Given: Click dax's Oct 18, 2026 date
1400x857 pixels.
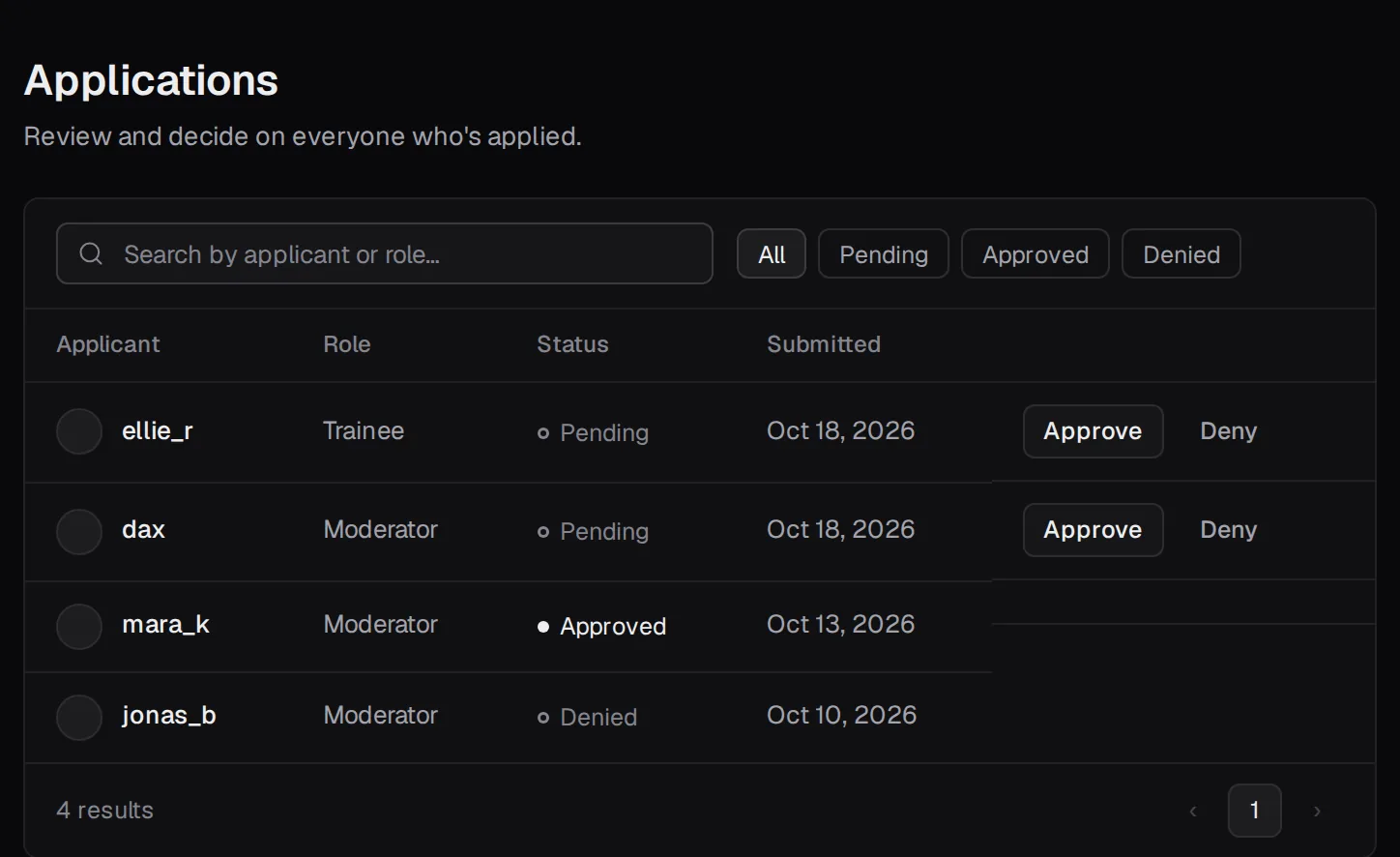Looking at the screenshot, I should (x=841, y=530).
